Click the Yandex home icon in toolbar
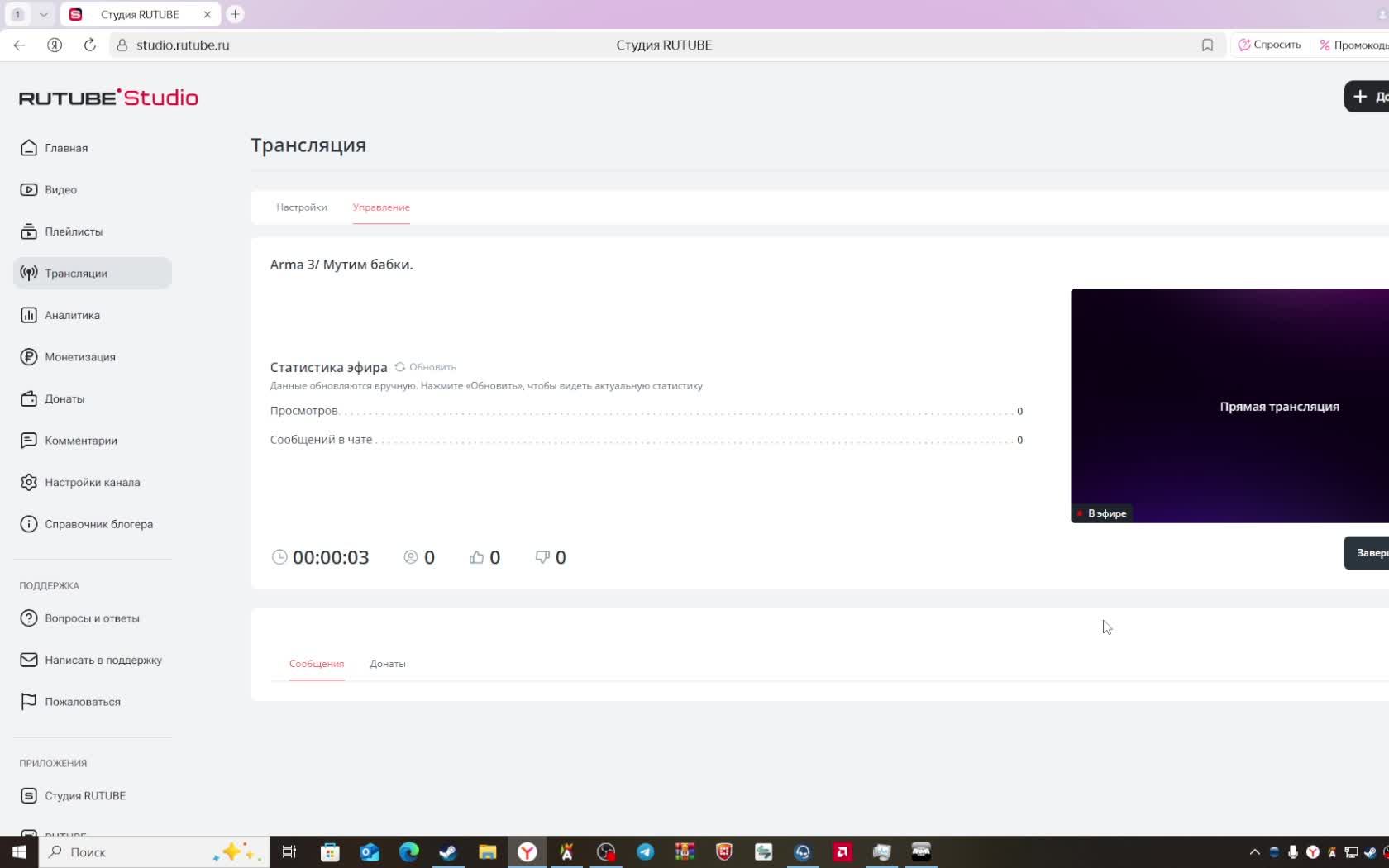Image resolution: width=1389 pixels, height=868 pixels. [x=55, y=45]
